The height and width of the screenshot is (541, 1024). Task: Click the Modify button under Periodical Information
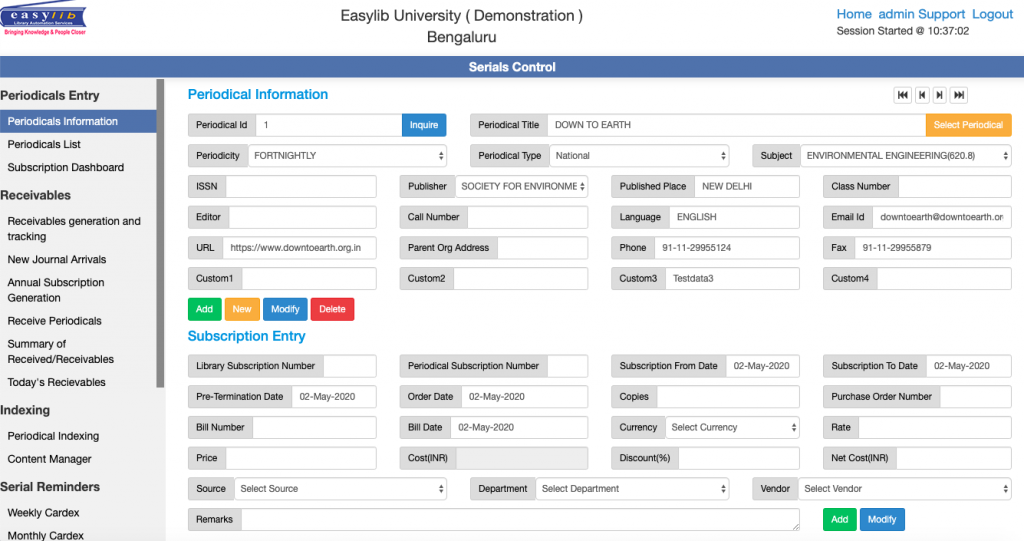tap(285, 309)
